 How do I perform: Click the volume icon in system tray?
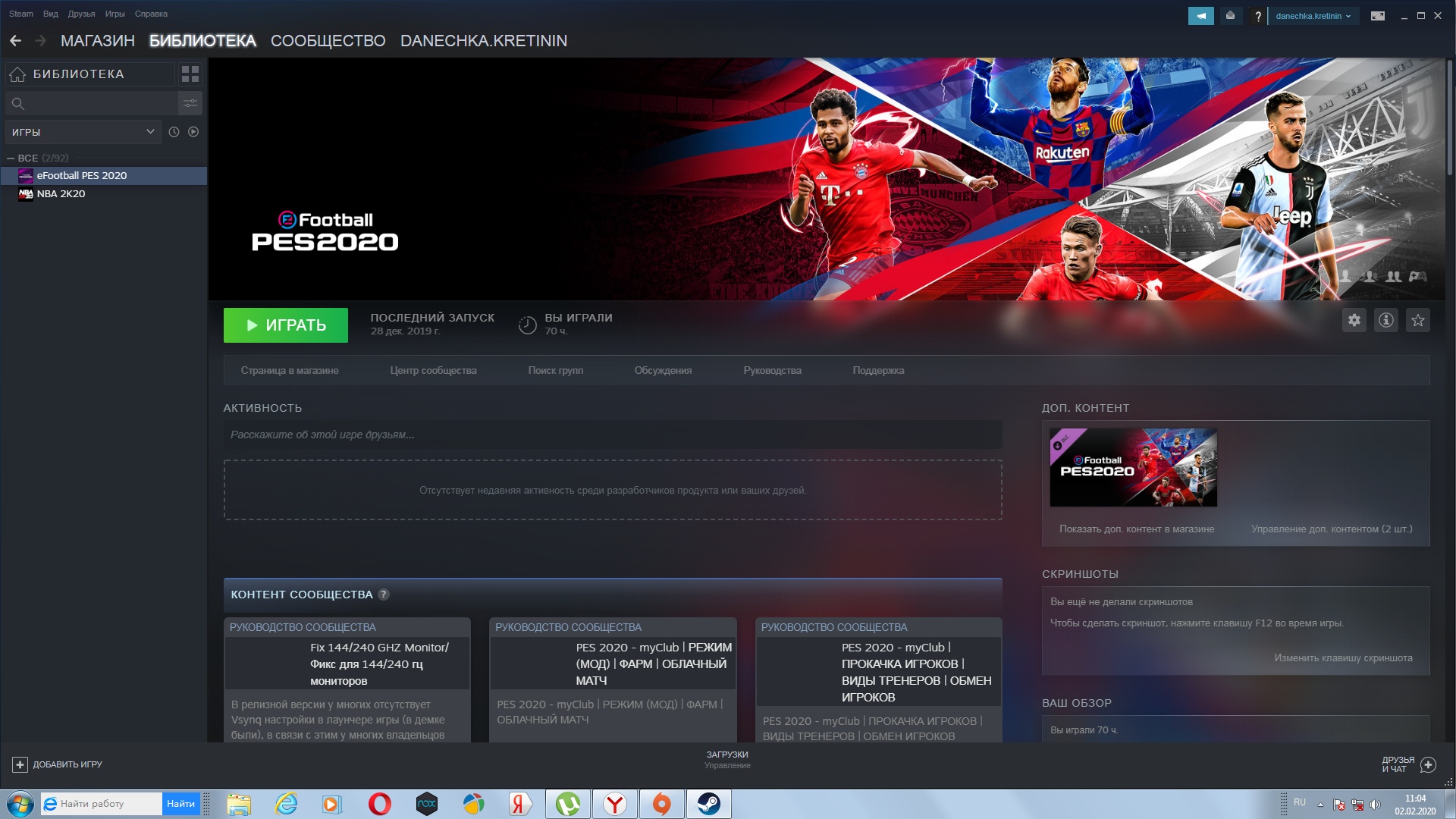point(1375,805)
